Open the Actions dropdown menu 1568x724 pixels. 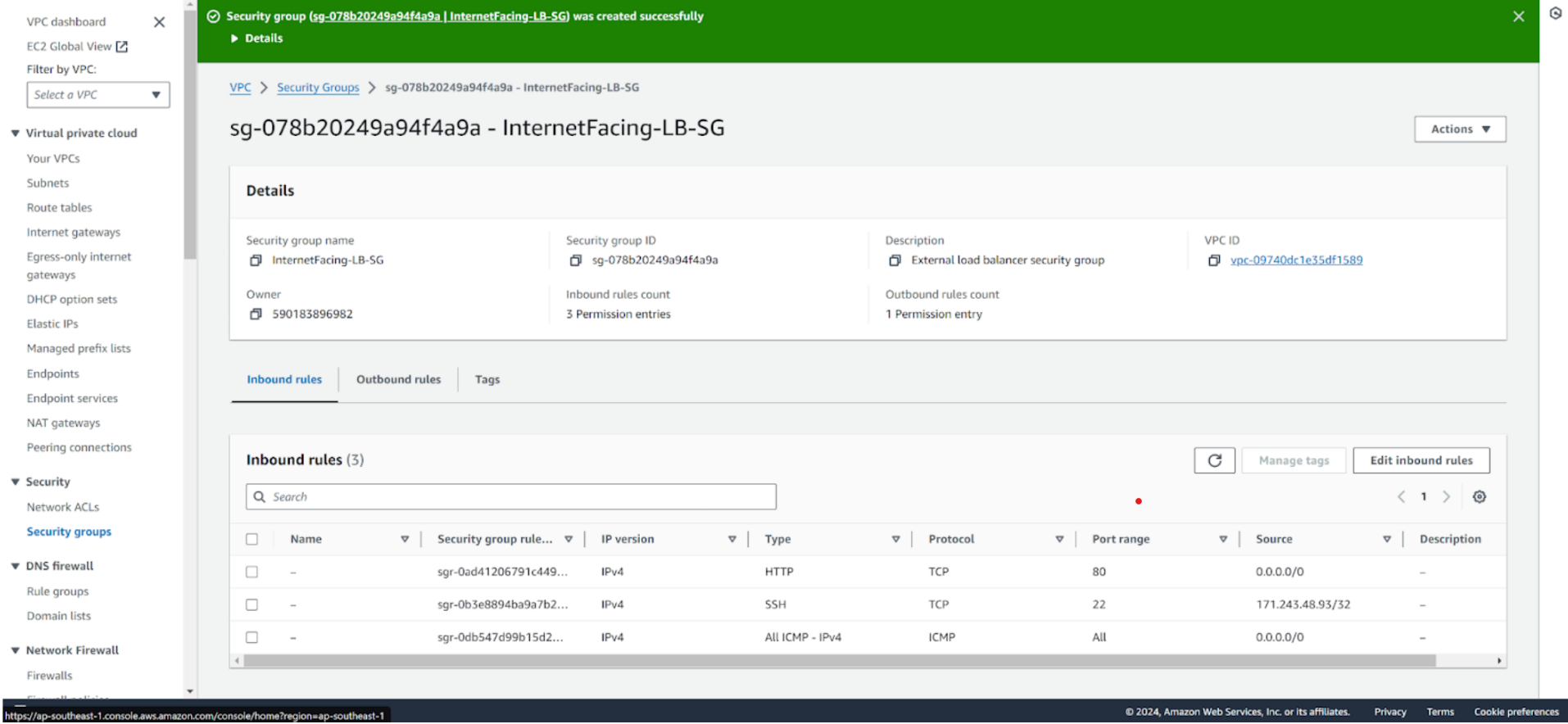coord(1460,129)
